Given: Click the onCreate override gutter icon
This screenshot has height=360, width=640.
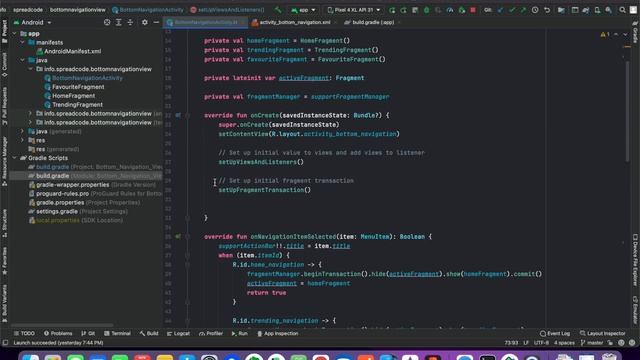Looking at the screenshot, I should [178, 116].
